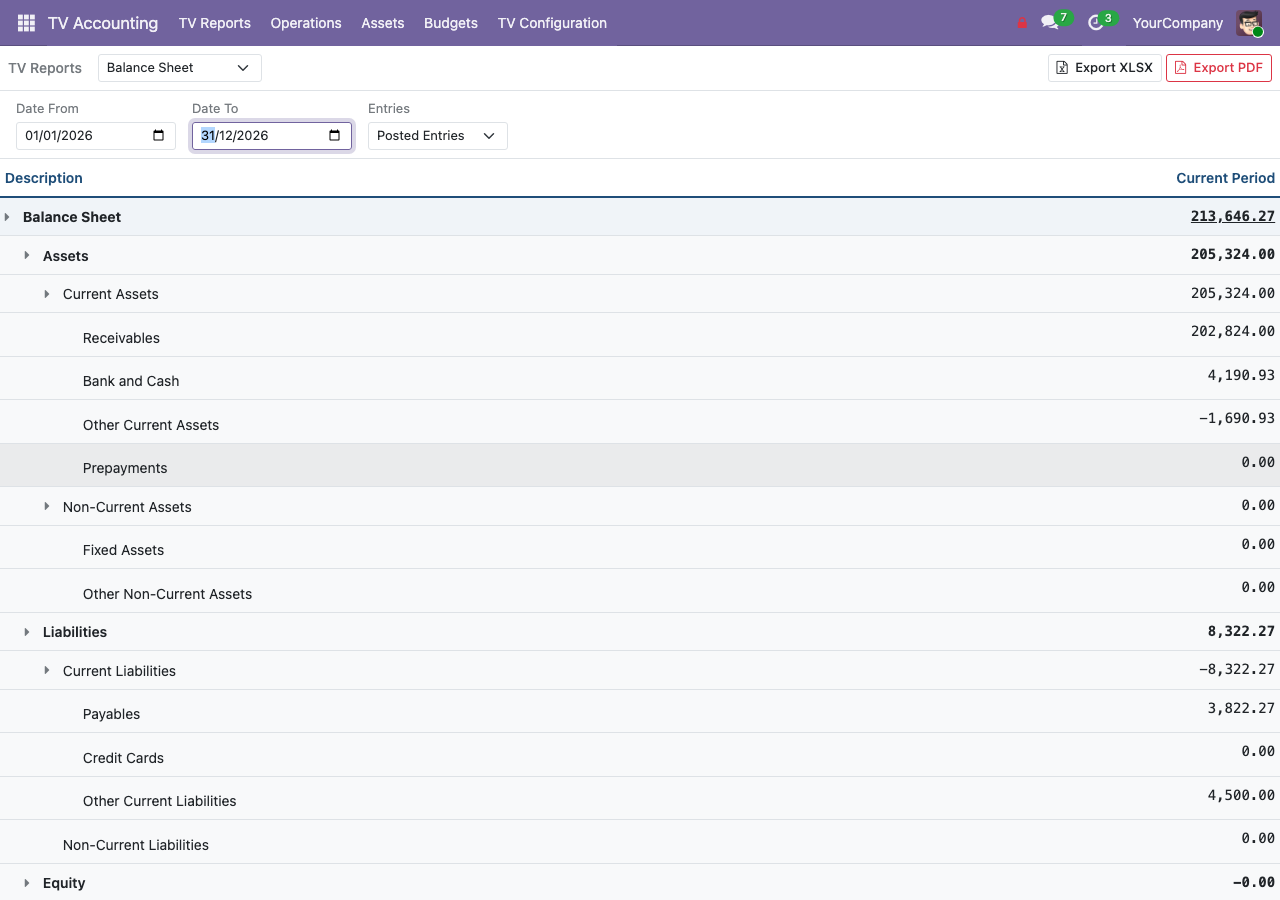Open the Posted Entries dropdown

[438, 136]
